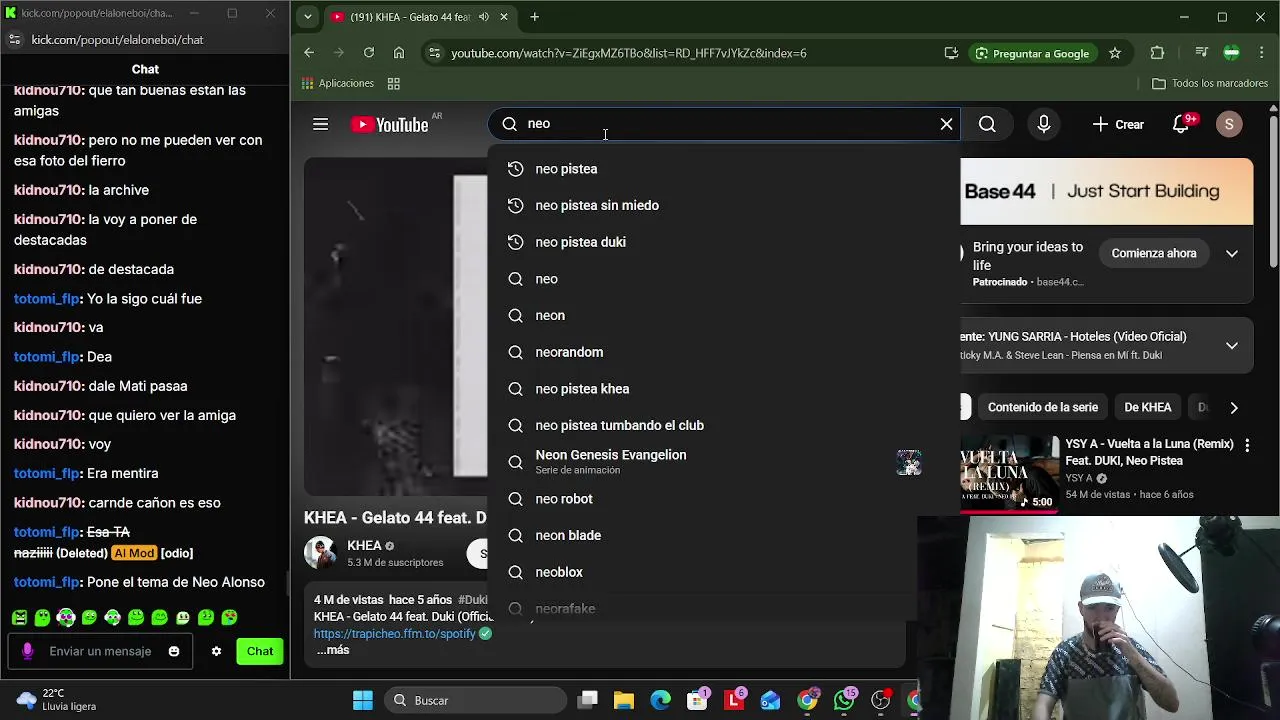
Task: Open the Todos los marcadores folder
Action: click(x=1210, y=83)
